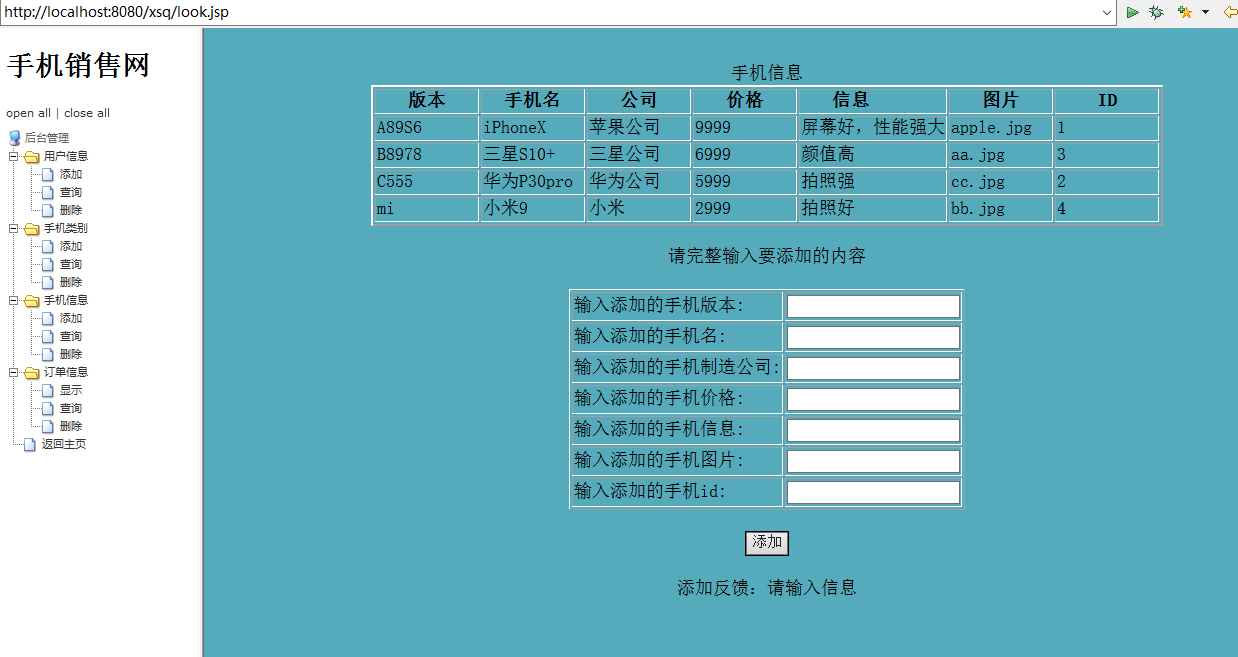1238x657 pixels.
Task: Open 删除 under 用户信息
Action: pyautogui.click(x=71, y=210)
